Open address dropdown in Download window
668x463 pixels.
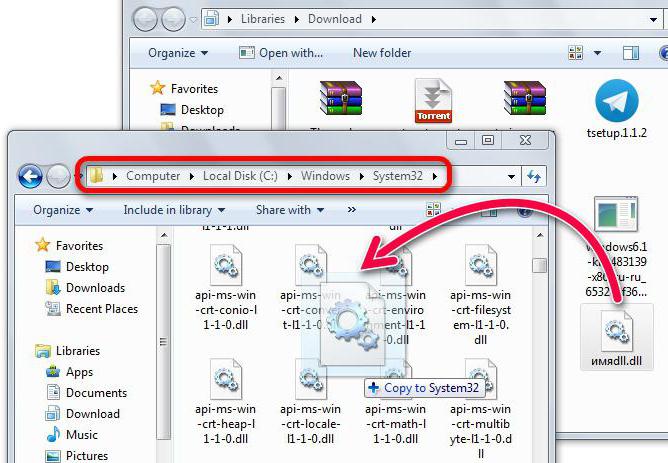click(653, 20)
